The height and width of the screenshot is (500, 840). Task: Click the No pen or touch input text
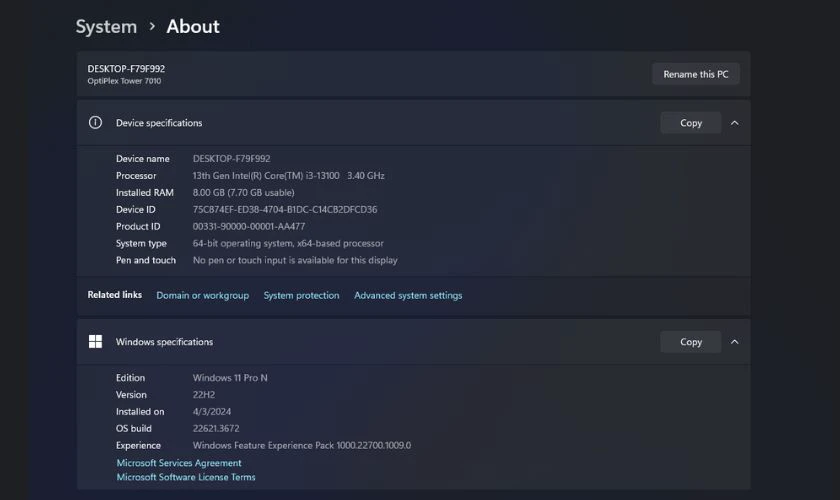coord(295,260)
